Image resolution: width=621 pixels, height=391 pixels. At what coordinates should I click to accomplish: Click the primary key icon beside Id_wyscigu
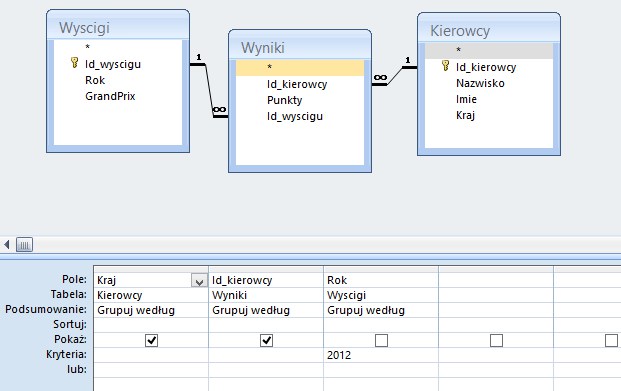pos(74,63)
